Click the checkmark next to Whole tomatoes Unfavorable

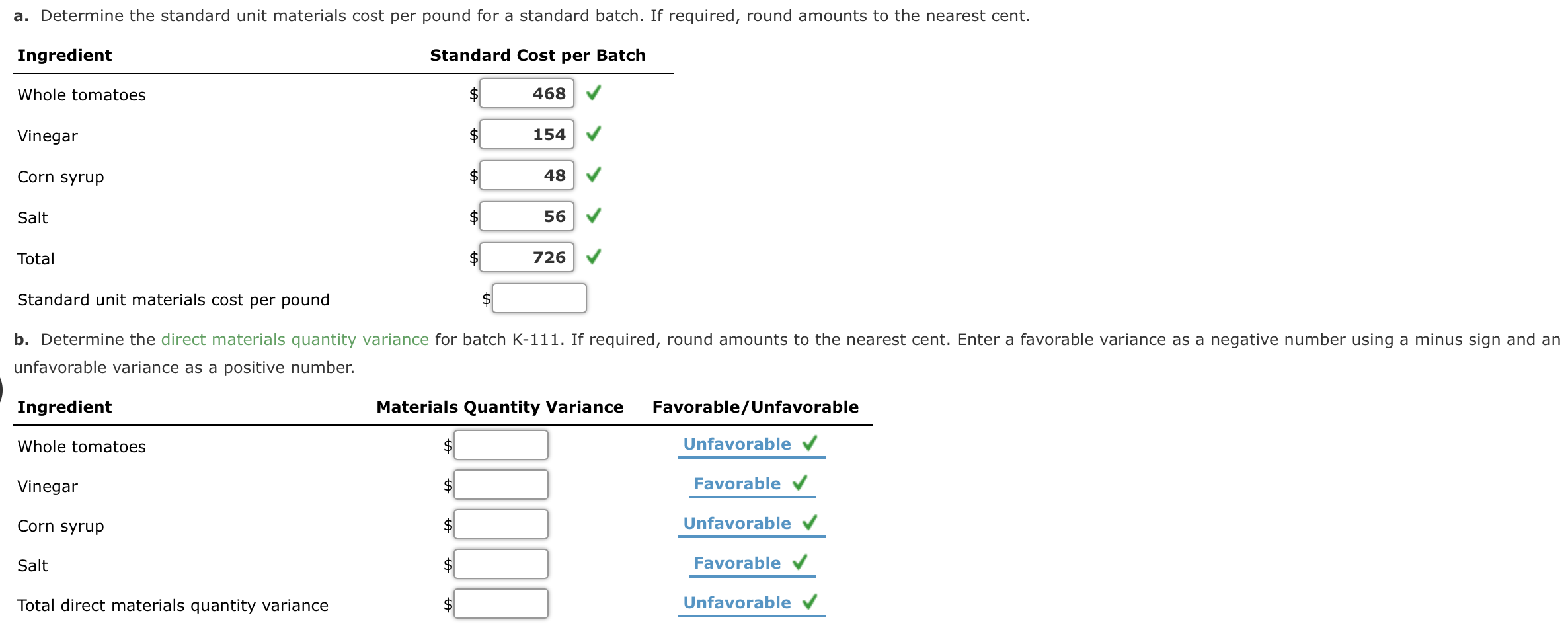(809, 443)
